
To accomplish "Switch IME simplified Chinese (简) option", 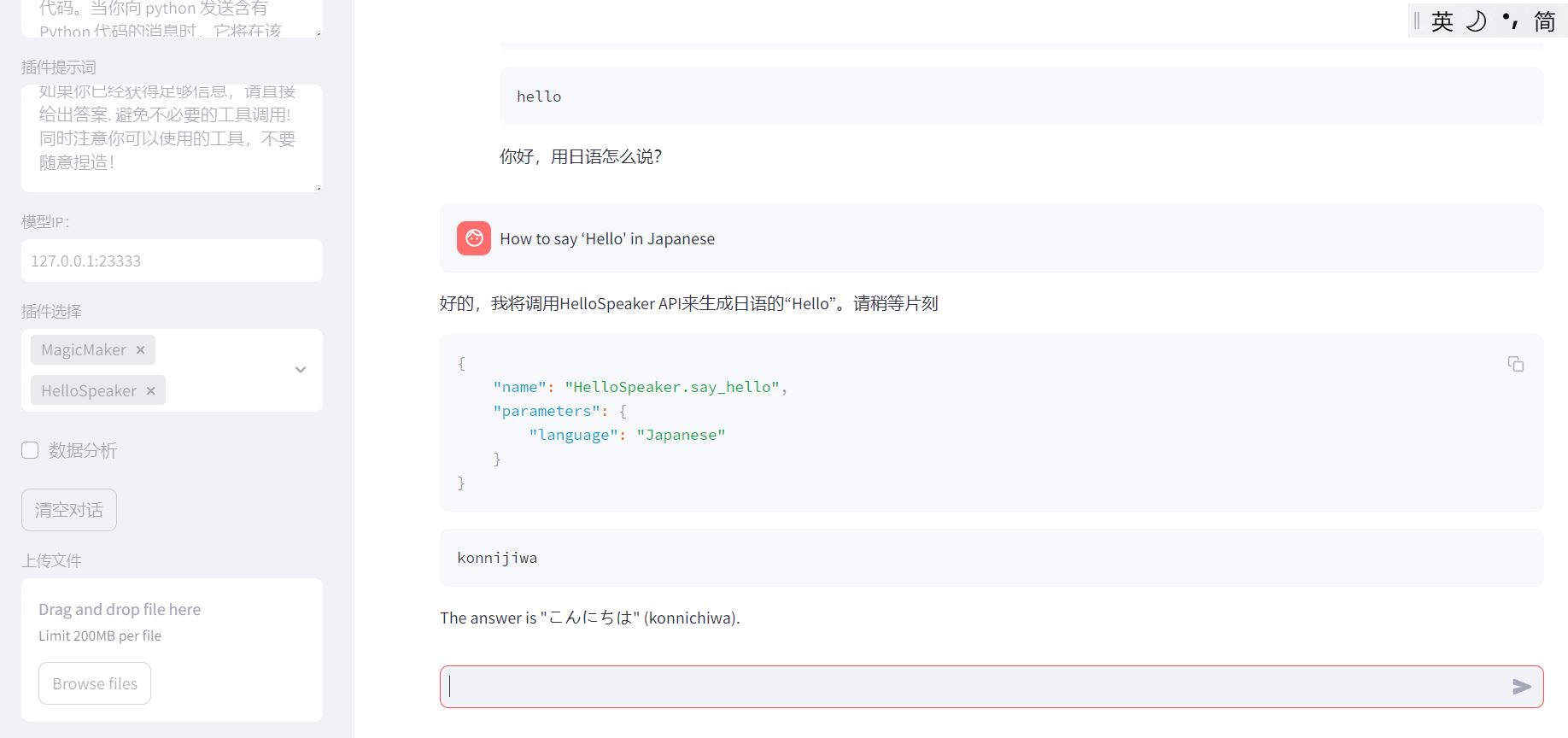I will pos(1545,21).
